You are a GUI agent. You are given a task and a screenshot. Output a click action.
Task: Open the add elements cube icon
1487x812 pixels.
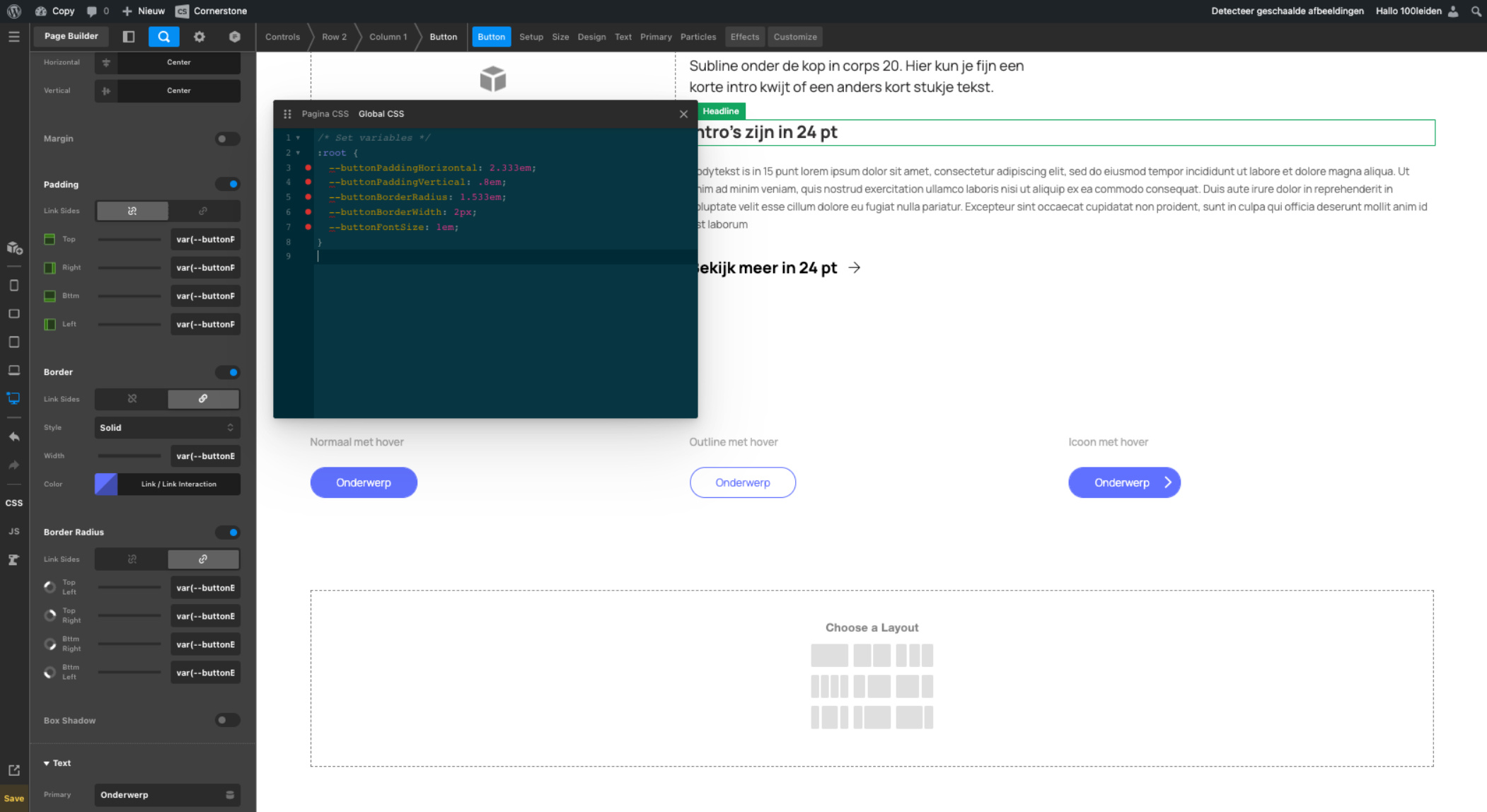tap(13, 248)
